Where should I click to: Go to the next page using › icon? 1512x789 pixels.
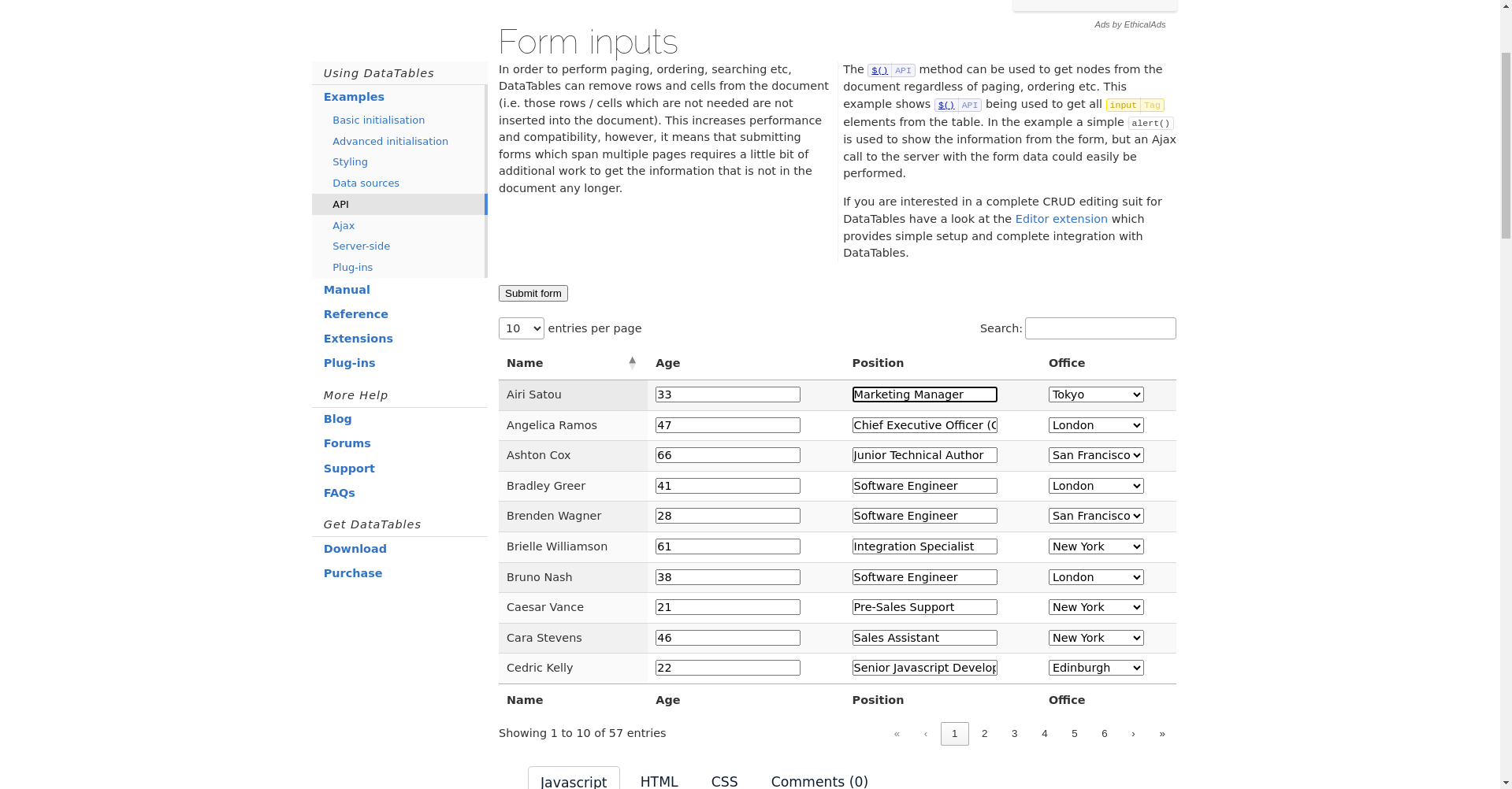click(x=1133, y=734)
